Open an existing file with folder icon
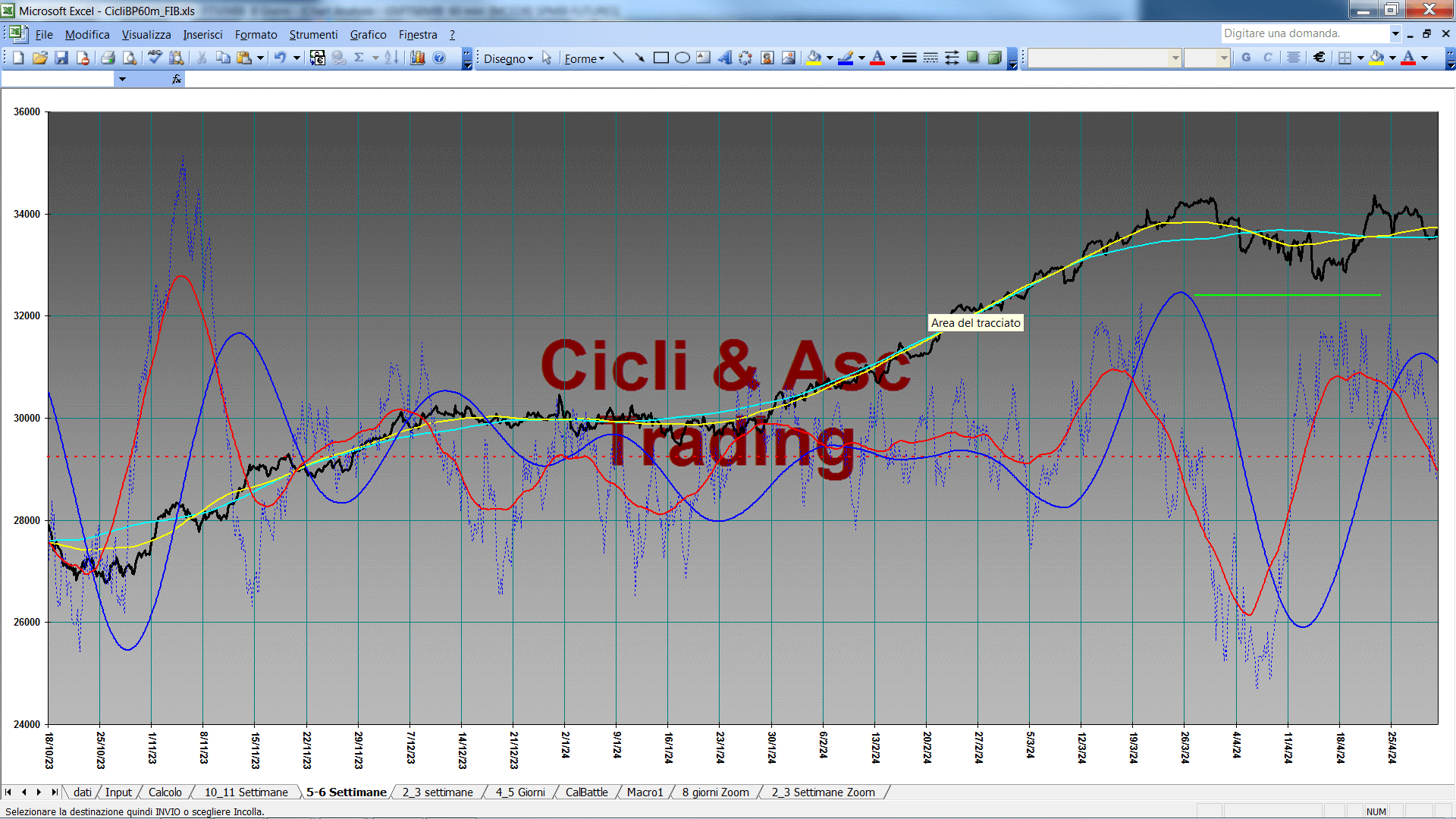The height and width of the screenshot is (819, 1456). click(39, 58)
